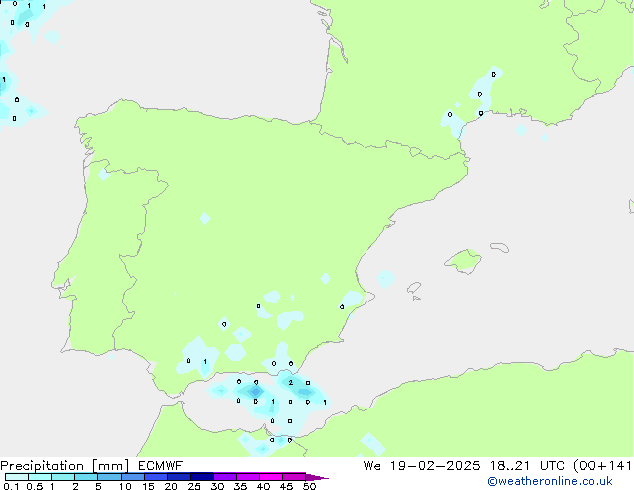The height and width of the screenshot is (490, 634).
Task: Click the "[mm]" unit label
Action: point(110,466)
